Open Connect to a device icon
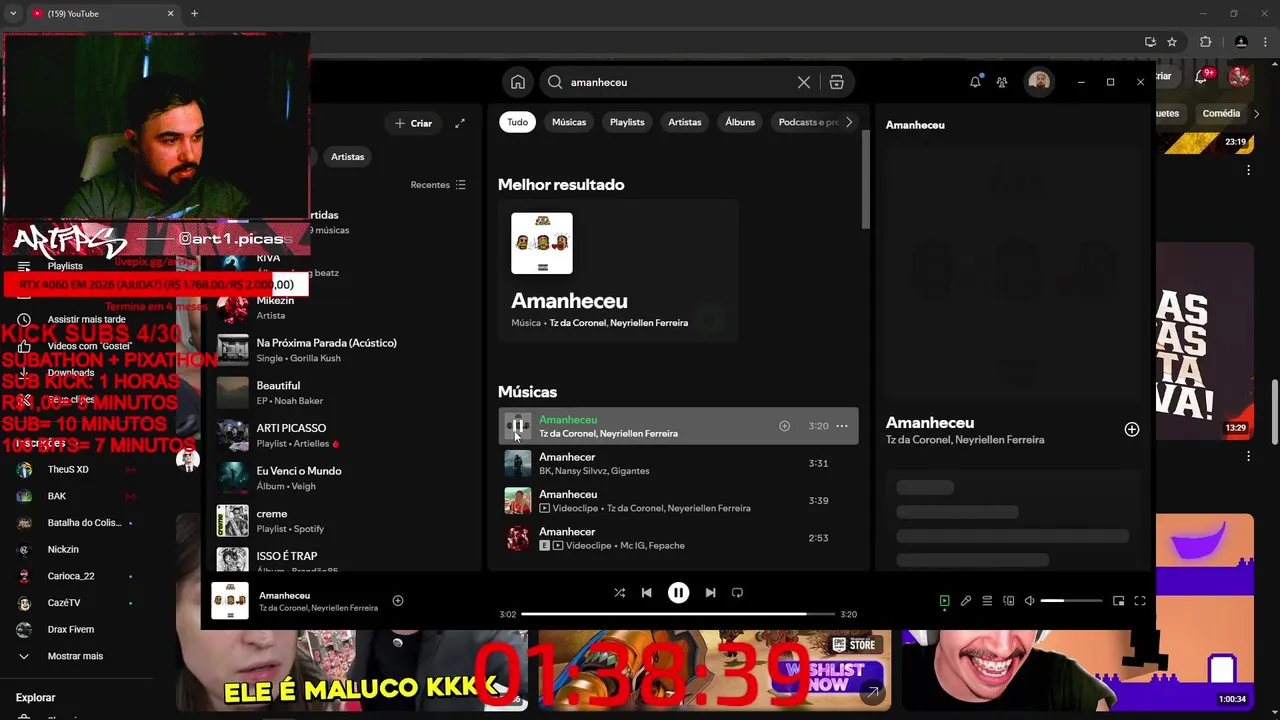Screen dimensions: 1280x720 coord(1008,601)
